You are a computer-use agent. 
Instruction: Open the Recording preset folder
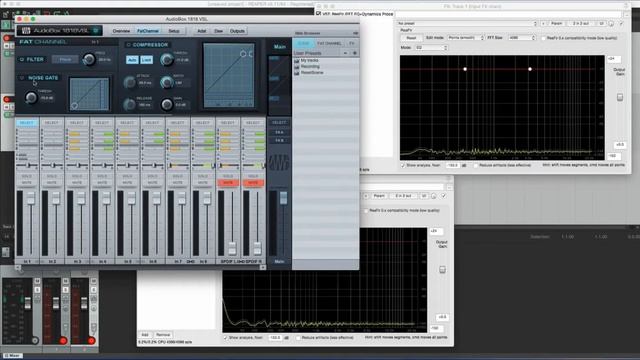pyautogui.click(x=310, y=66)
